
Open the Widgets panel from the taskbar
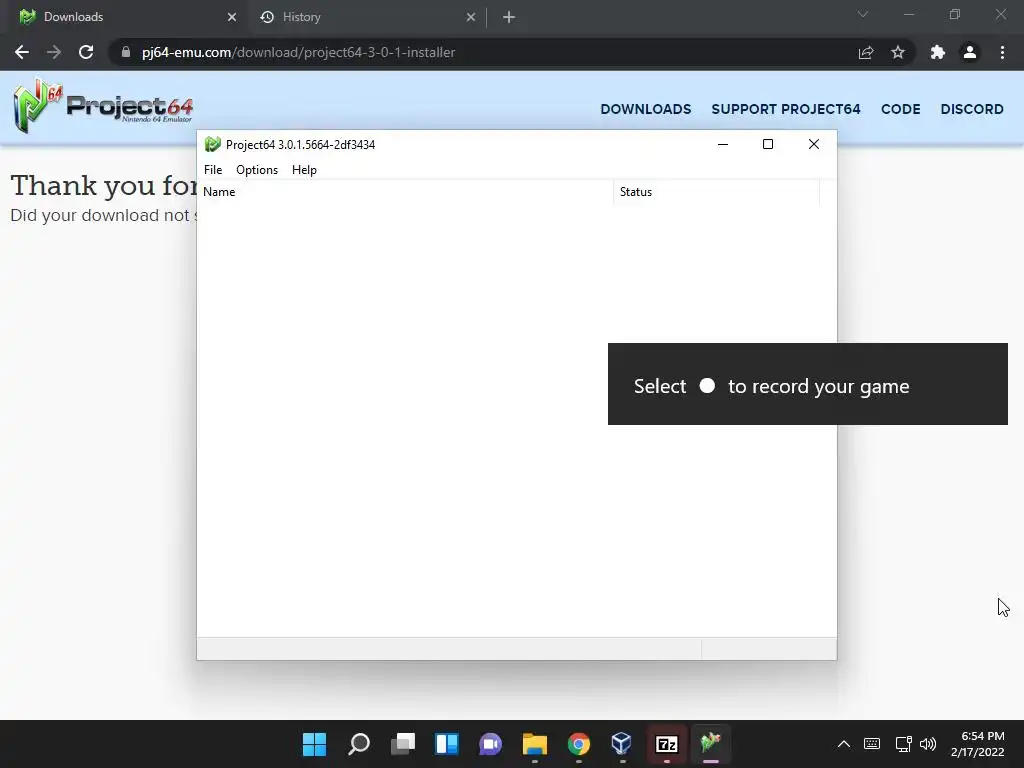[x=447, y=744]
